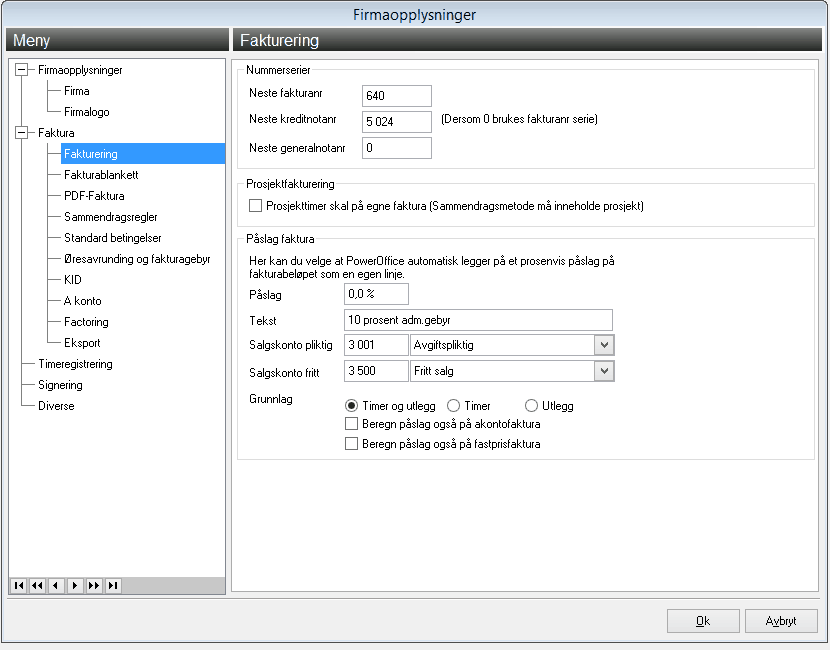Click the fast-forward double-right navigation arrow
830x650 pixels.
tap(94, 585)
